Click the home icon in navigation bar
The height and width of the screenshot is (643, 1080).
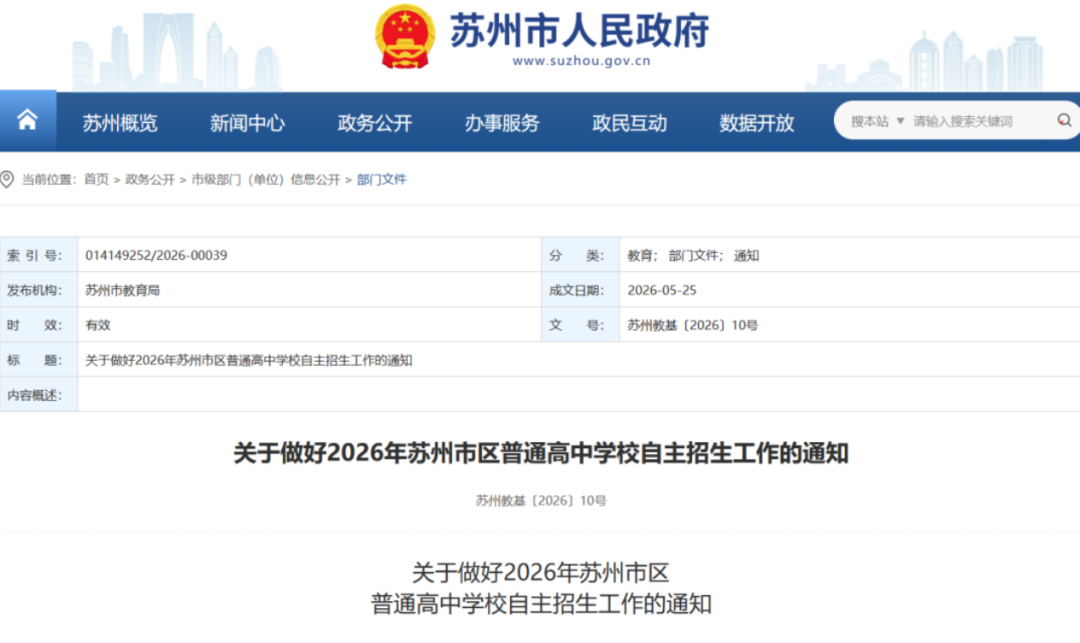[x=27, y=120]
